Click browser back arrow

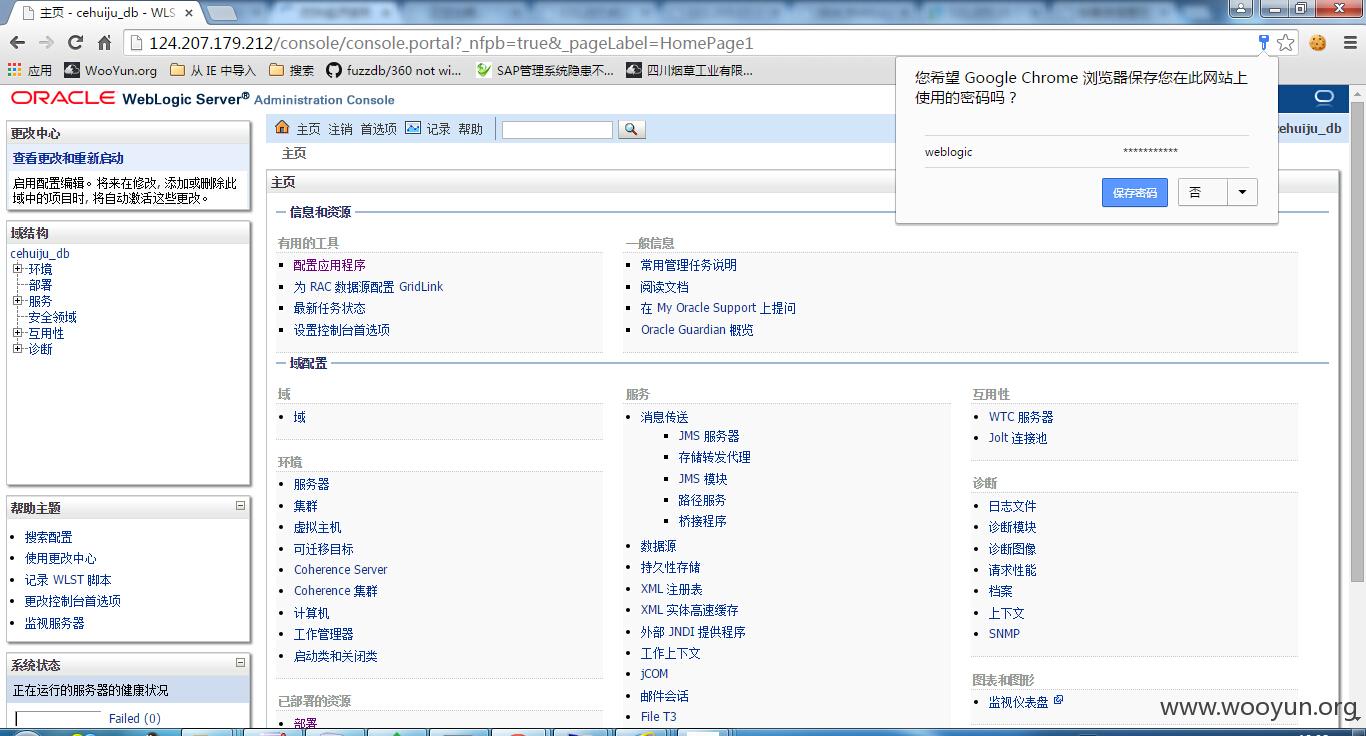click(17, 43)
